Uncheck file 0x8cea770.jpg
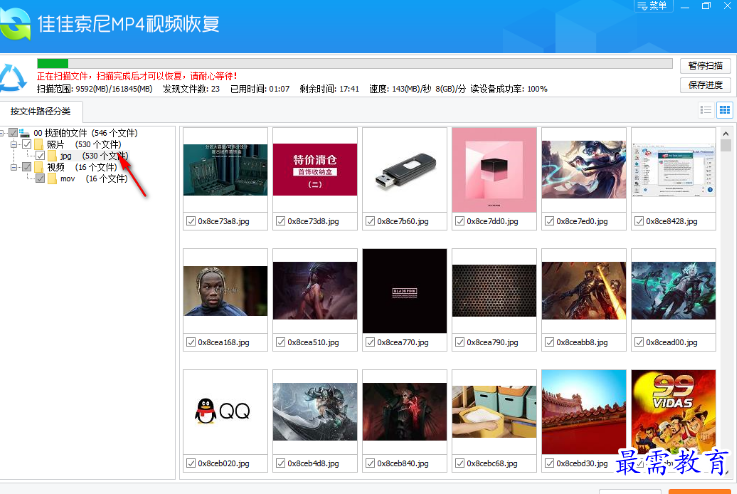737x494 pixels. (x=370, y=342)
